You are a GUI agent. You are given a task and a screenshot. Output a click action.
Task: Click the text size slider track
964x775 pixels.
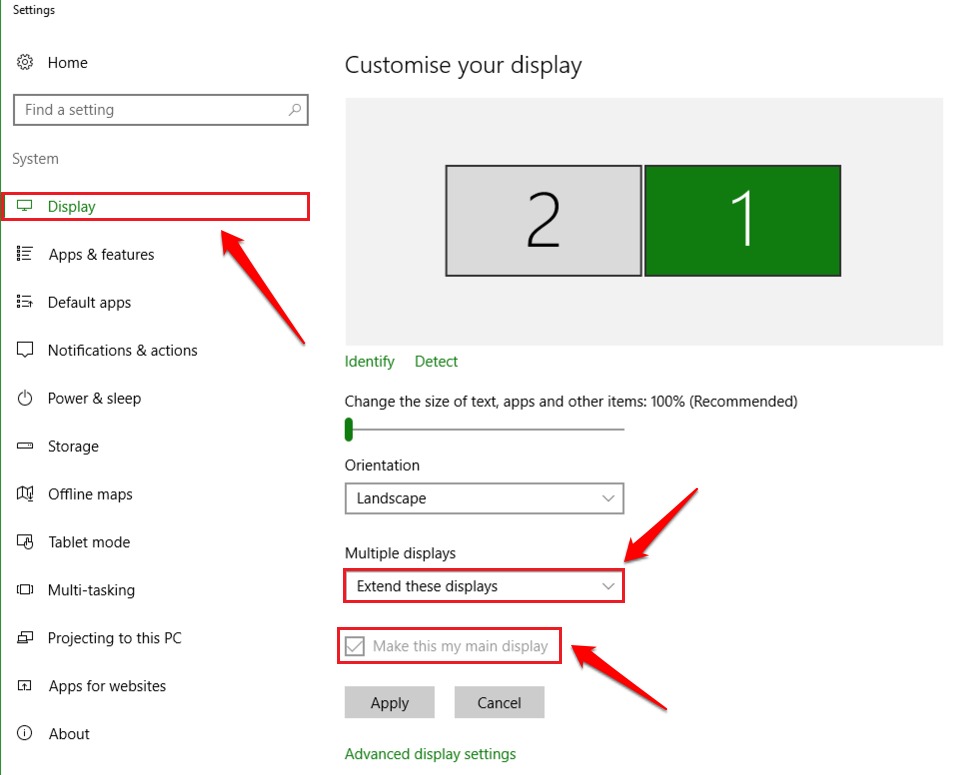484,430
